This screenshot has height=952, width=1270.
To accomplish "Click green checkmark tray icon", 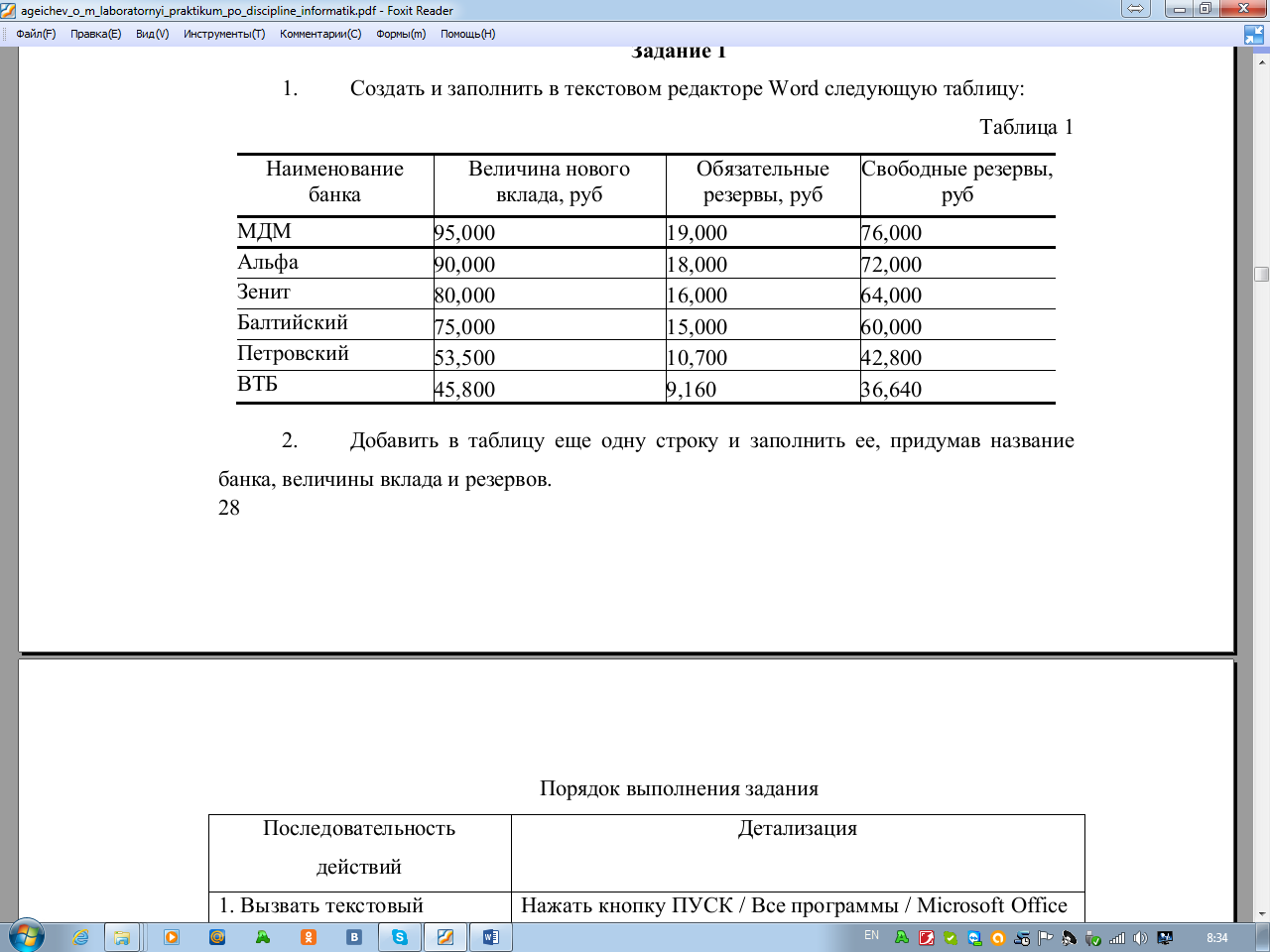I will coord(951,937).
